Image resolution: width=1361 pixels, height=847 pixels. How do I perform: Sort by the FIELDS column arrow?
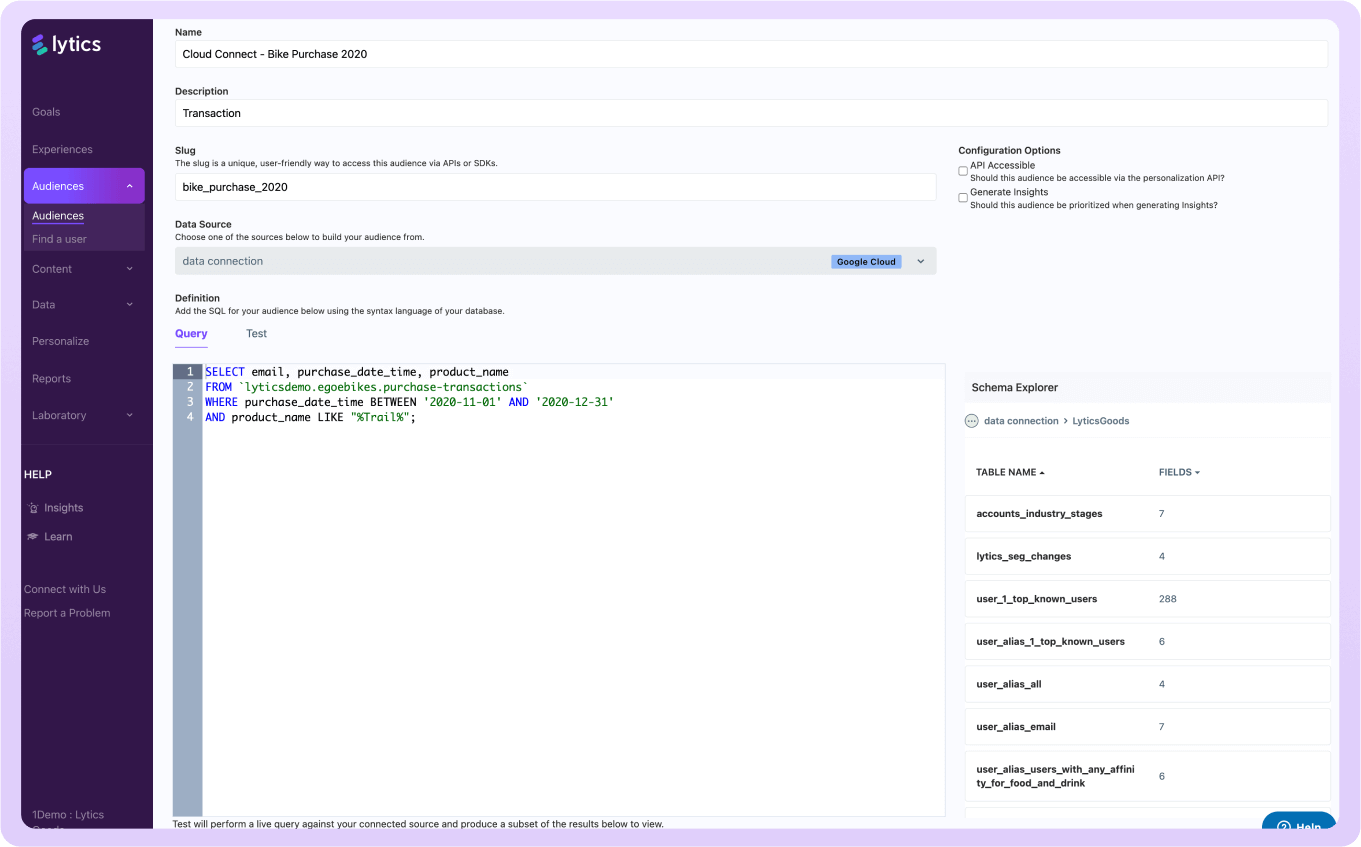click(1197, 473)
